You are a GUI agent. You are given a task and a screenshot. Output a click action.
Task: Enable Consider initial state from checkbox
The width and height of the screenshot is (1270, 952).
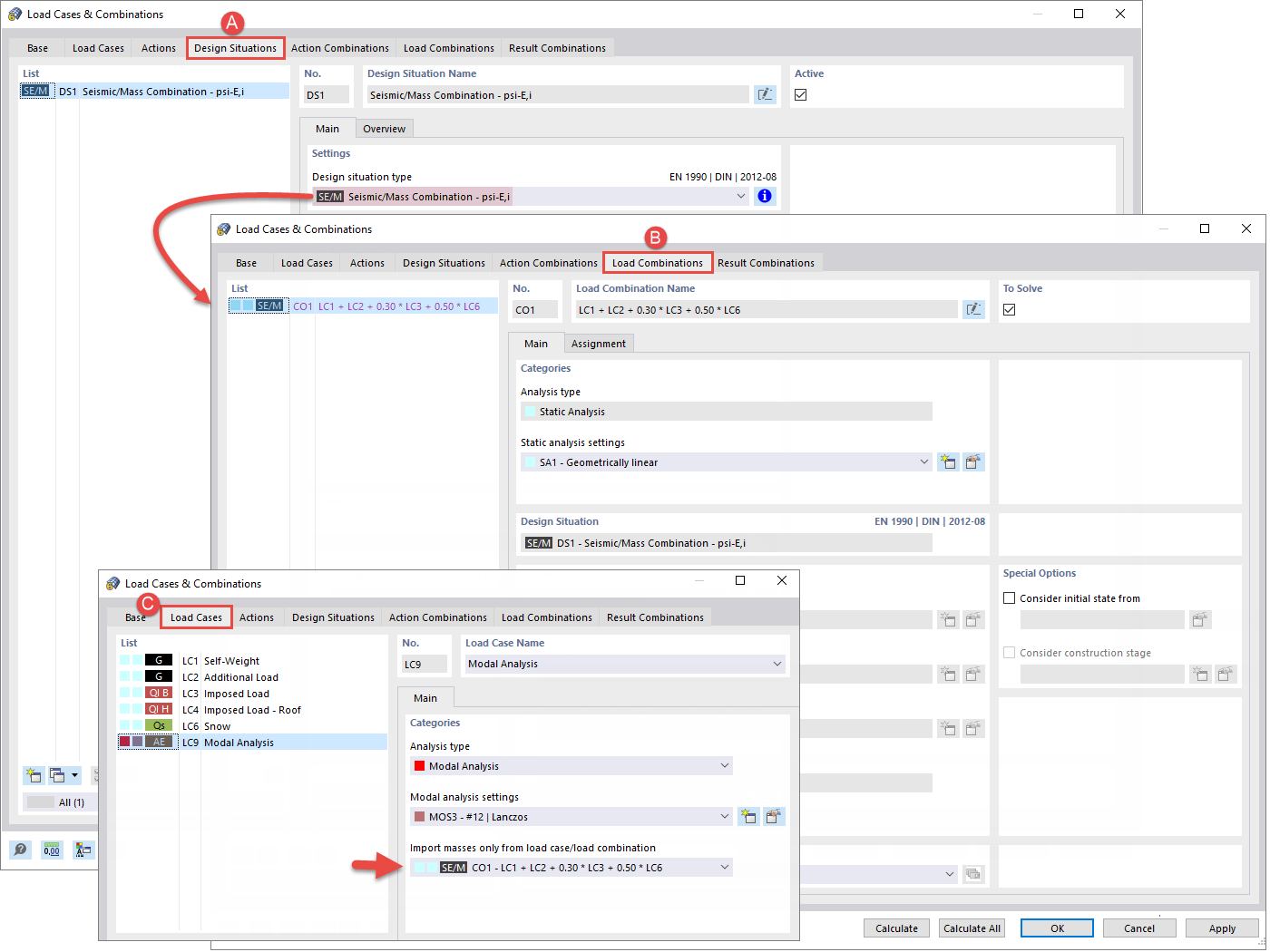1009,597
